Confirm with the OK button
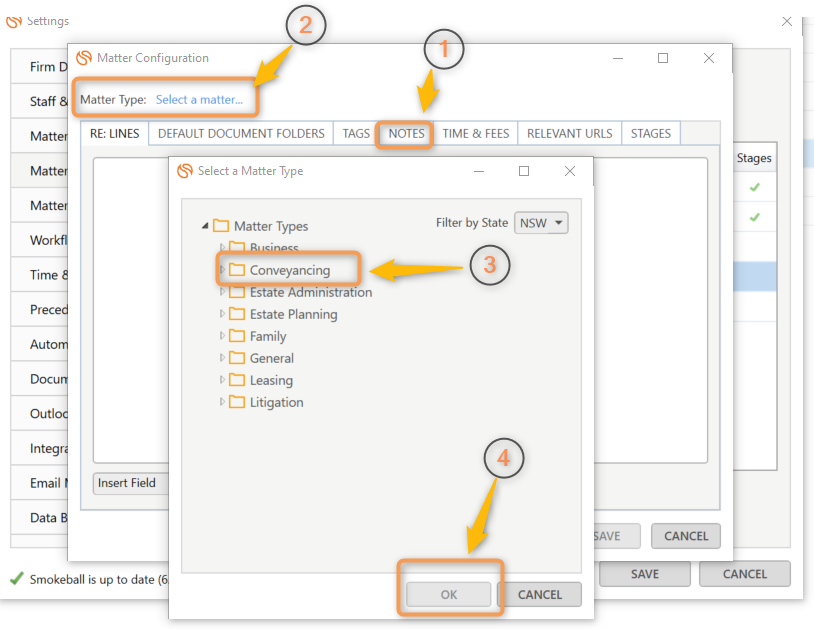 [449, 594]
